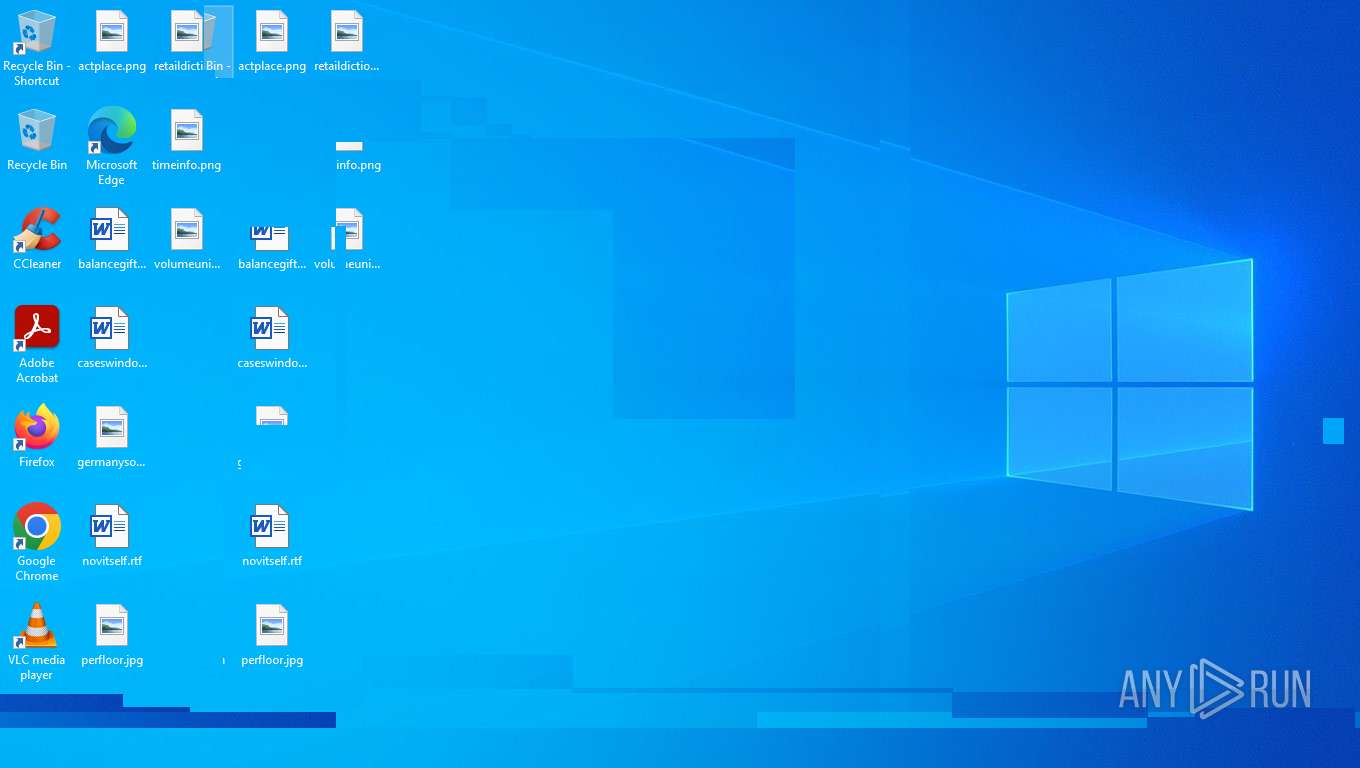
Task: Select the caseswindo... document beside Adobe Acrobat
Action: pyautogui.click(x=112, y=338)
